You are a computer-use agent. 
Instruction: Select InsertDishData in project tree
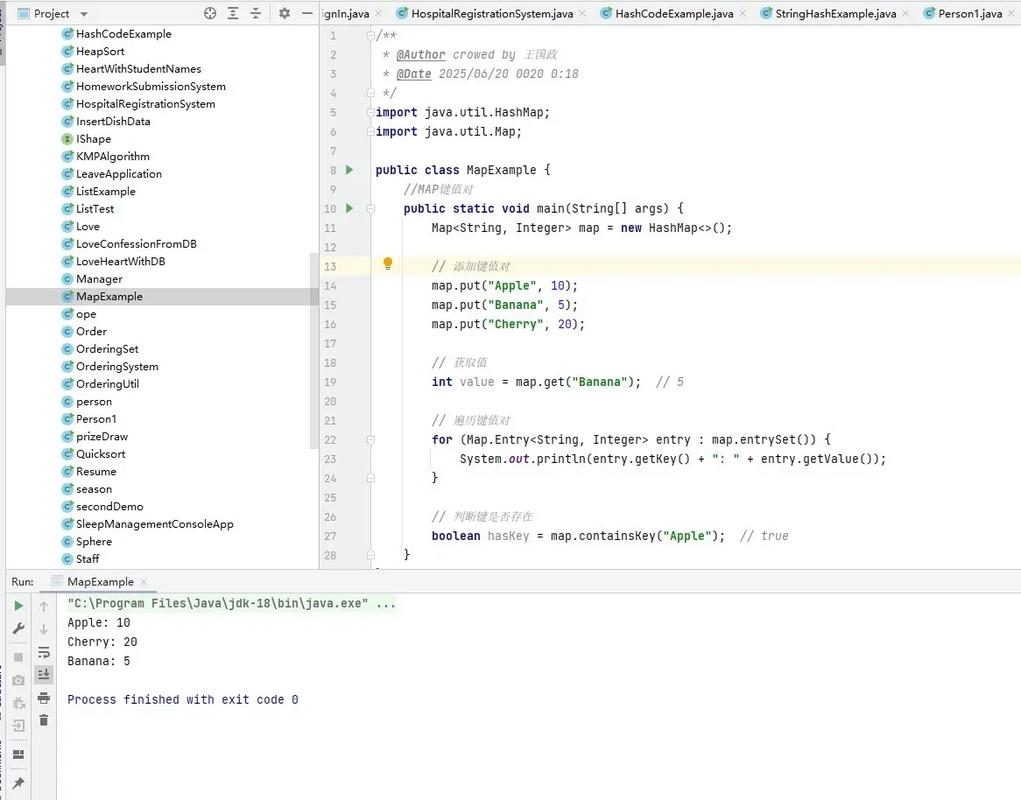[x=113, y=122]
